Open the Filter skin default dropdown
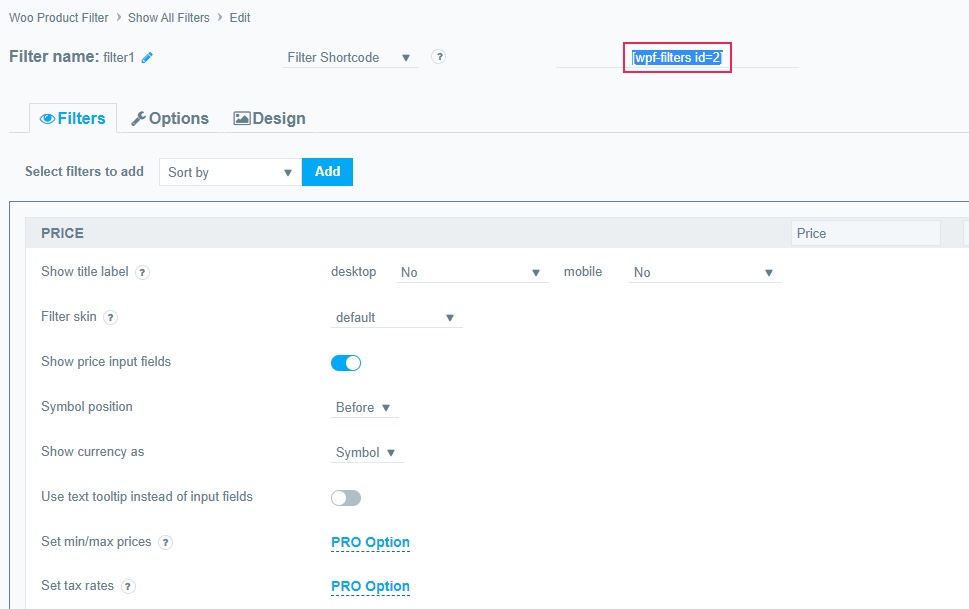This screenshot has width=969, height=609. 396,318
